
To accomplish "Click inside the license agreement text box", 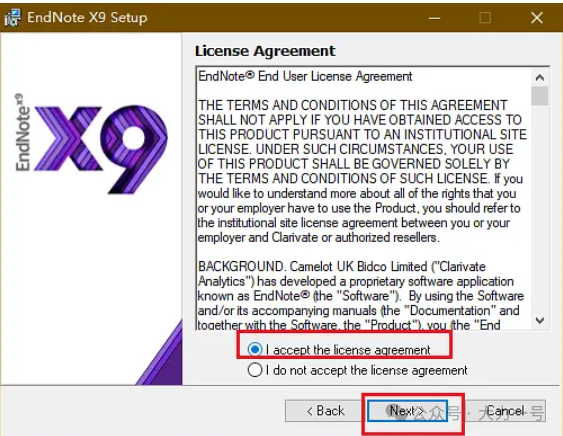I will (x=364, y=198).
